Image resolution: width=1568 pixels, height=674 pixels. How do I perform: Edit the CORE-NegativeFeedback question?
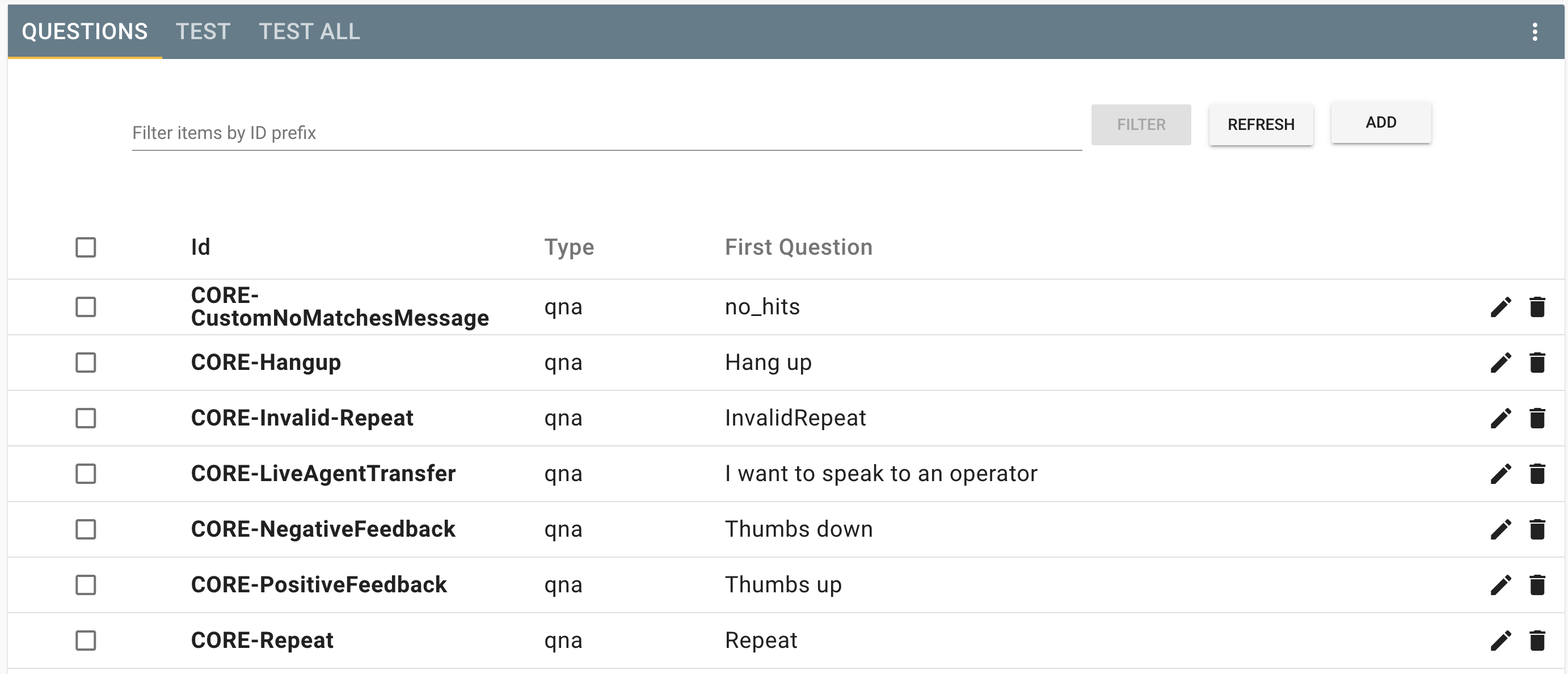1500,529
